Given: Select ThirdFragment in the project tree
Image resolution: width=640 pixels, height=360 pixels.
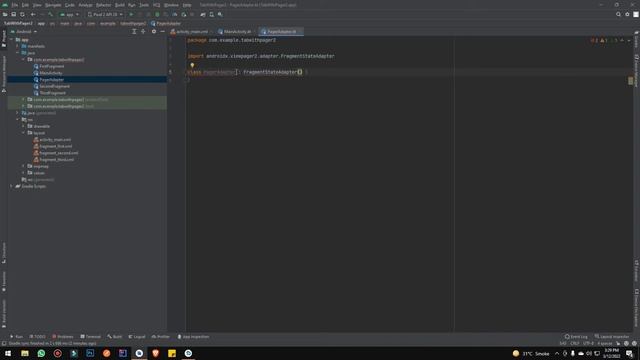Looking at the screenshot, I should pyautogui.click(x=50, y=93).
